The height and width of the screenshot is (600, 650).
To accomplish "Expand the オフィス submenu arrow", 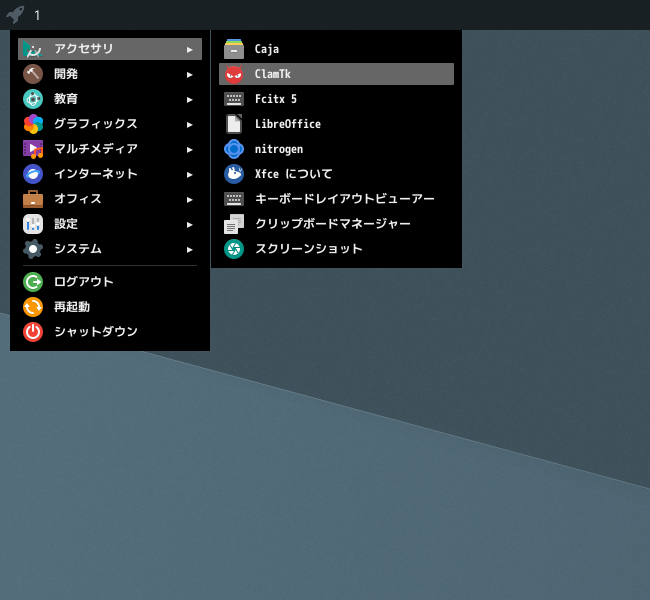I will point(189,199).
